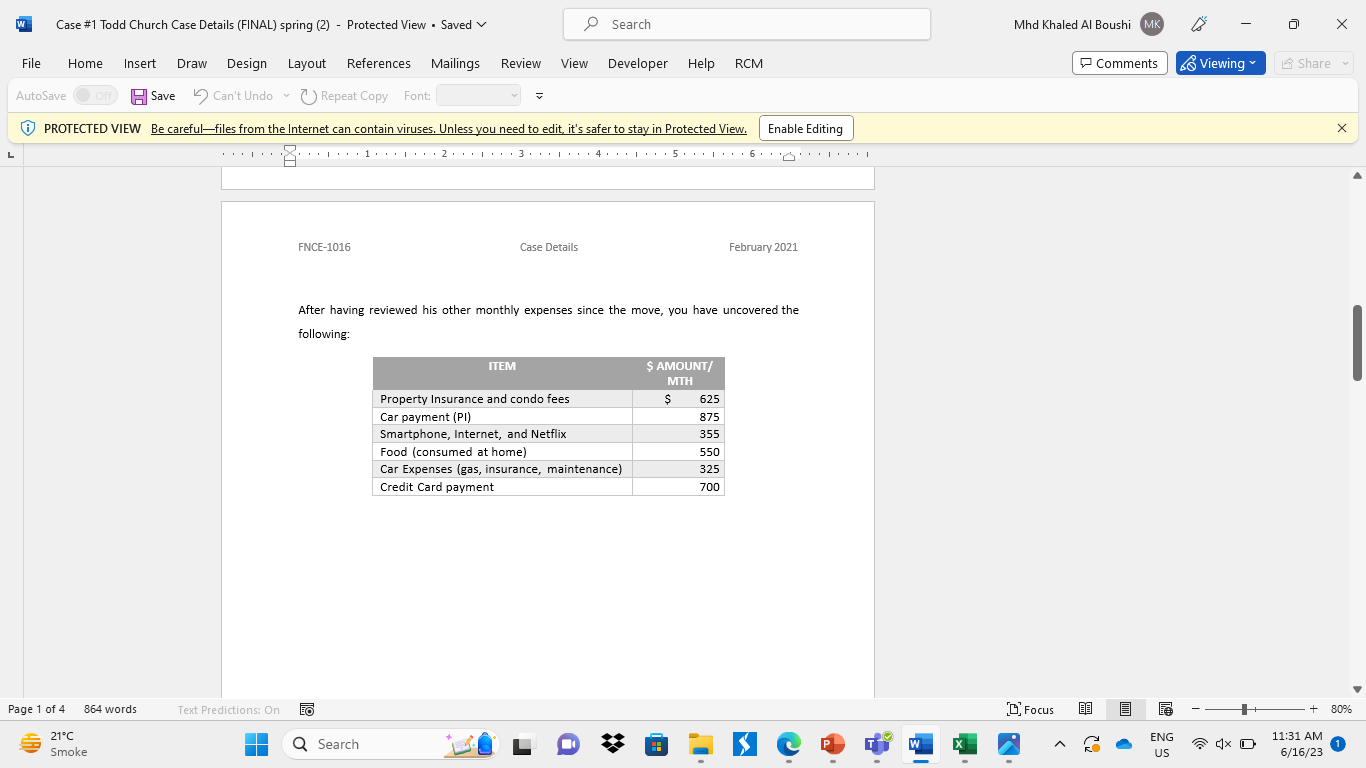Click the 80% zoom level
The height and width of the screenshot is (768, 1366).
point(1341,709)
